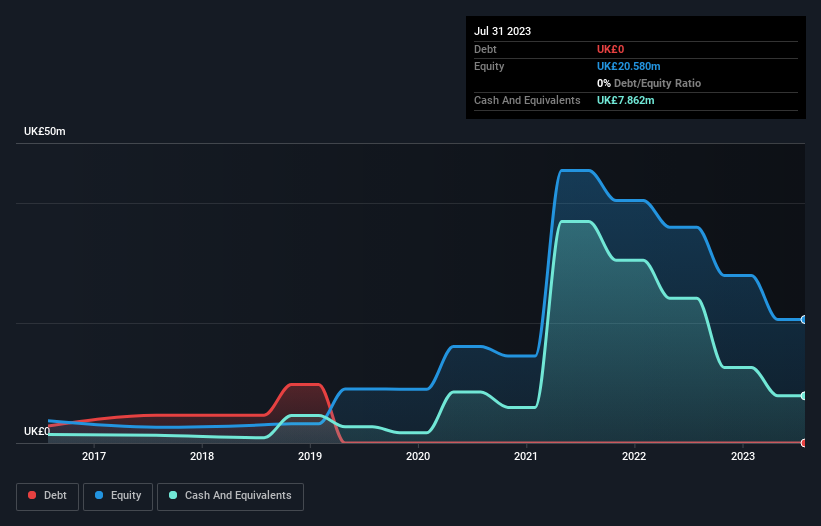821x526 pixels.
Task: Toggle the Equity series legend button
Action: click(x=118, y=496)
